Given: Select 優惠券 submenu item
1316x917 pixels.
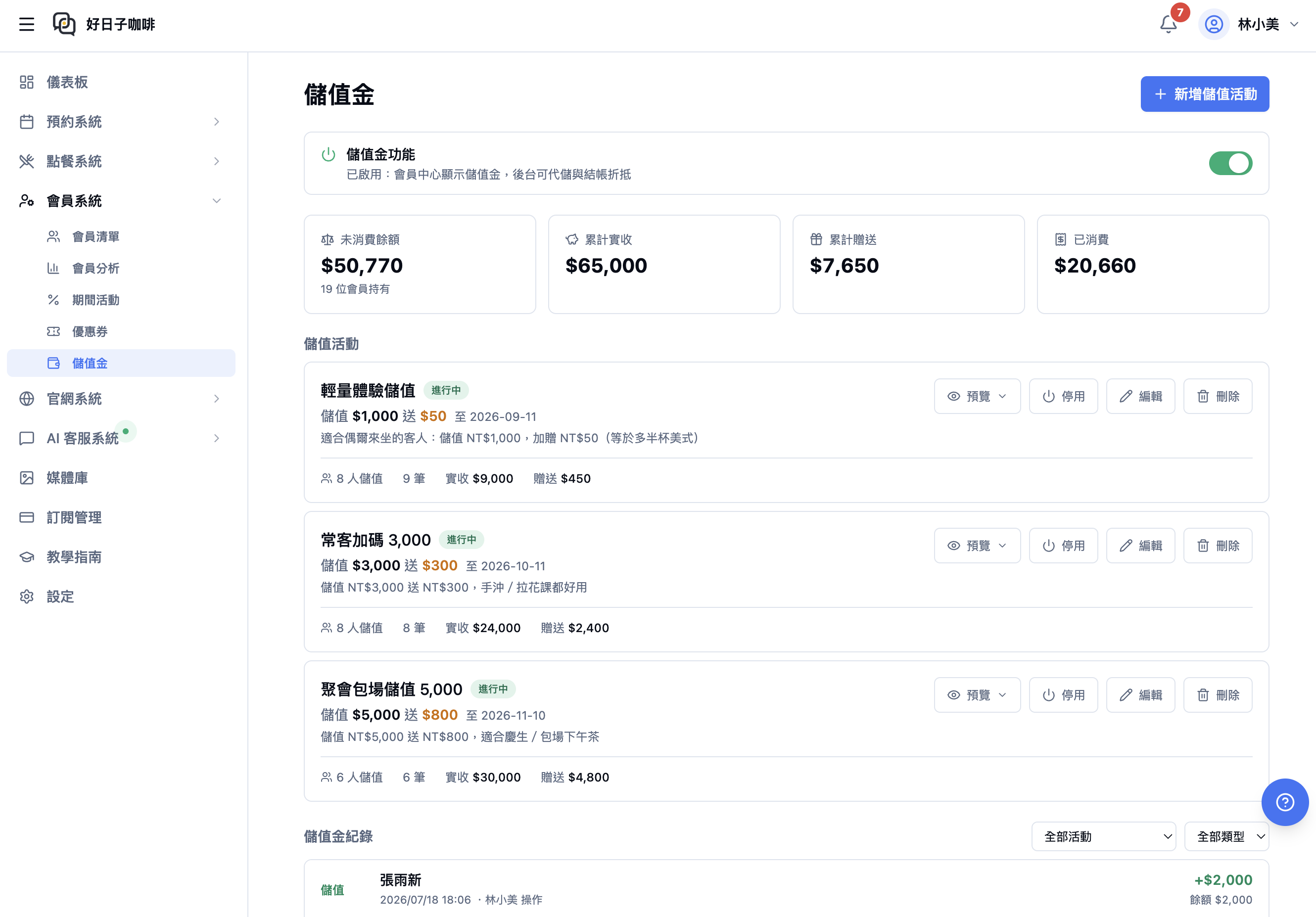Looking at the screenshot, I should pyautogui.click(x=121, y=331).
